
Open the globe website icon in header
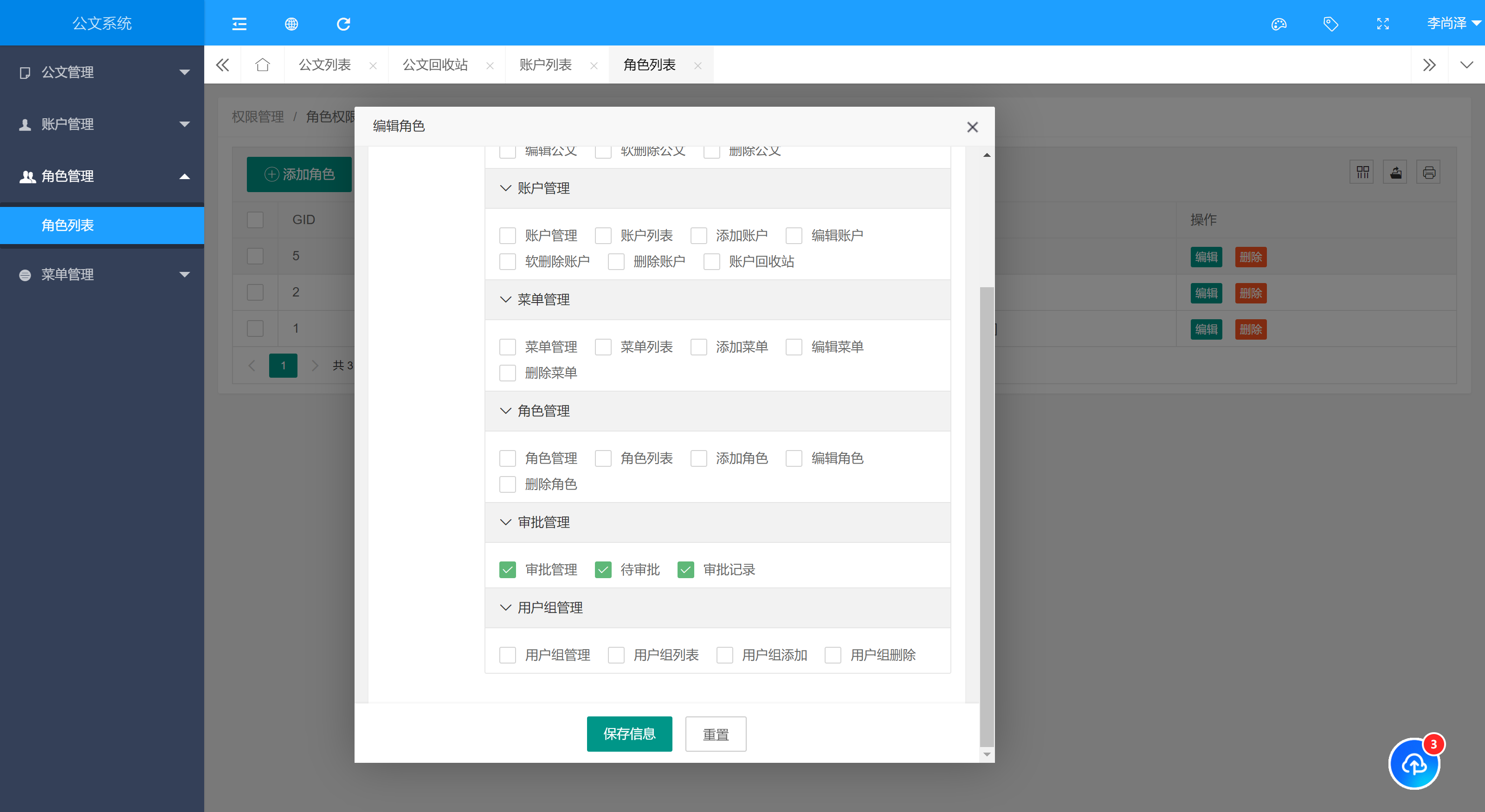click(x=291, y=24)
